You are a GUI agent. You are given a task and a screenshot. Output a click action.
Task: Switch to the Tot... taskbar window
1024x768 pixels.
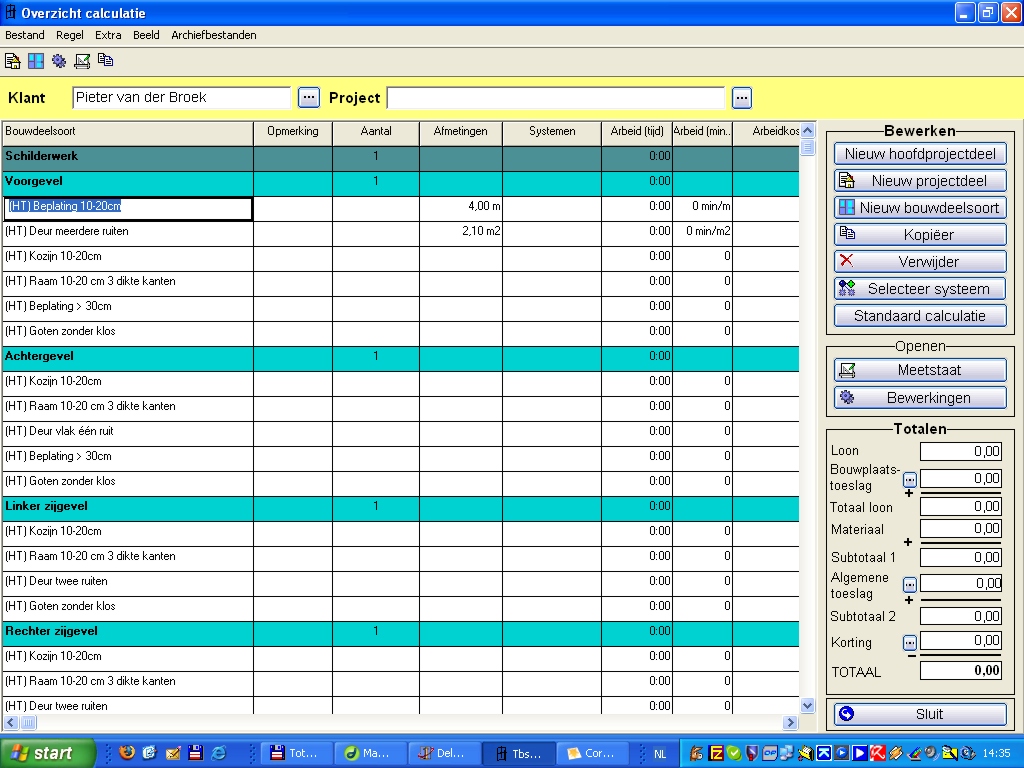[296, 754]
